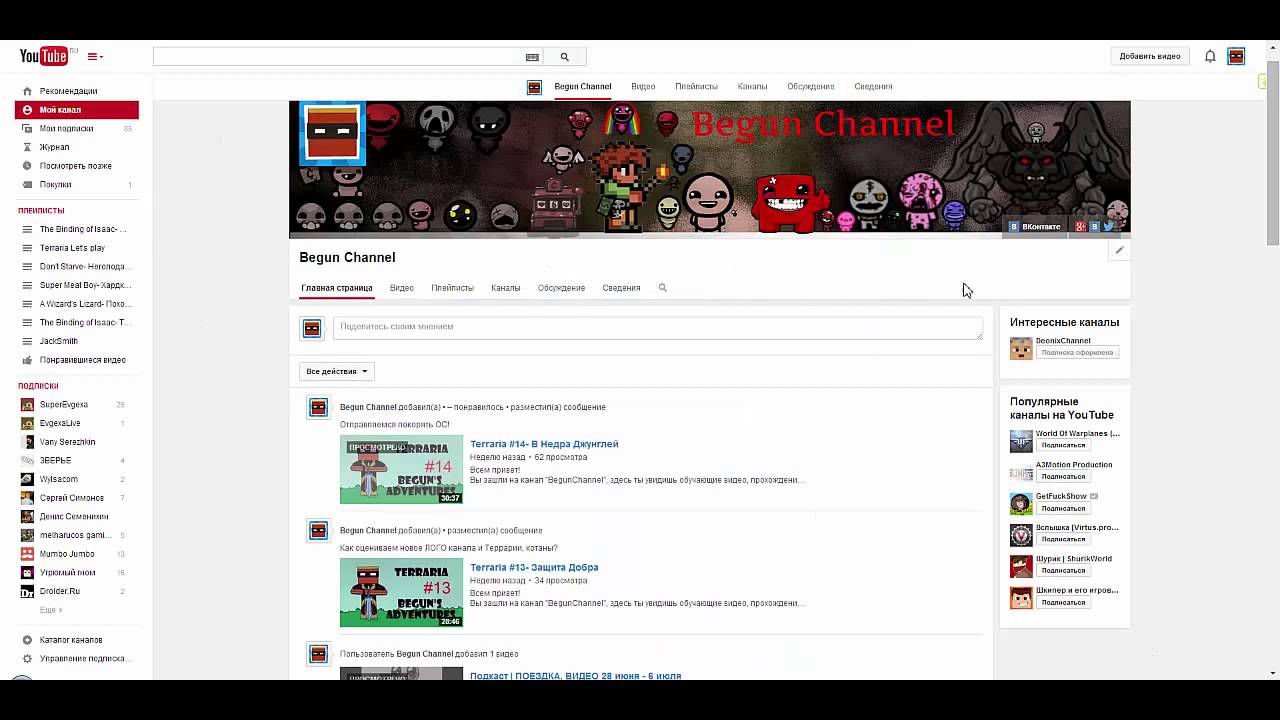The height and width of the screenshot is (720, 1280).
Task: Click the Добавить видео button
Action: point(1150,56)
